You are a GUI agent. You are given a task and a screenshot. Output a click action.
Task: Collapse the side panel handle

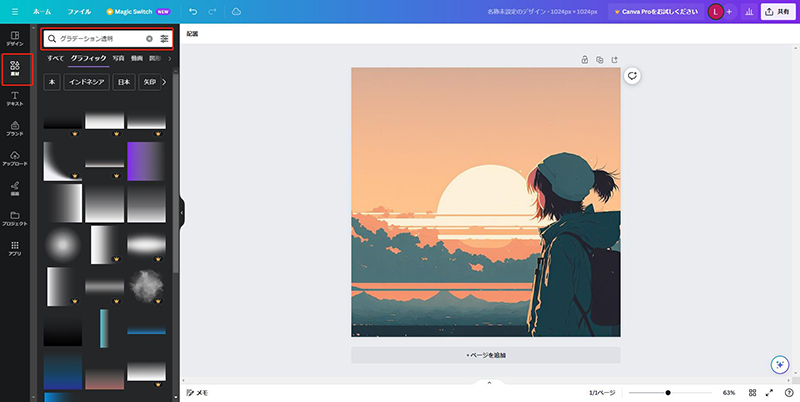(182, 212)
